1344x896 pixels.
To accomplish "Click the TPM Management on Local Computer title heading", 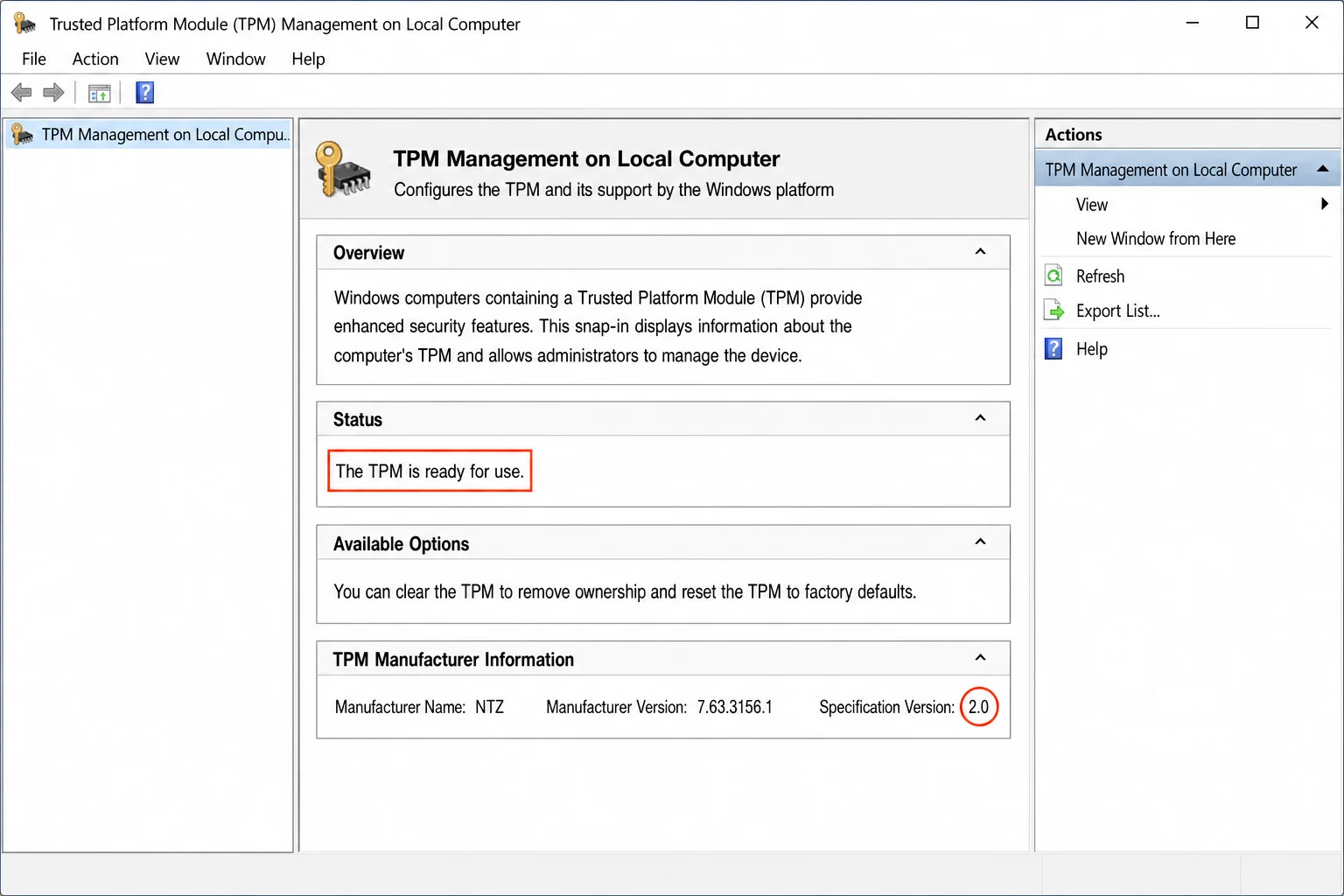I will pyautogui.click(x=586, y=158).
